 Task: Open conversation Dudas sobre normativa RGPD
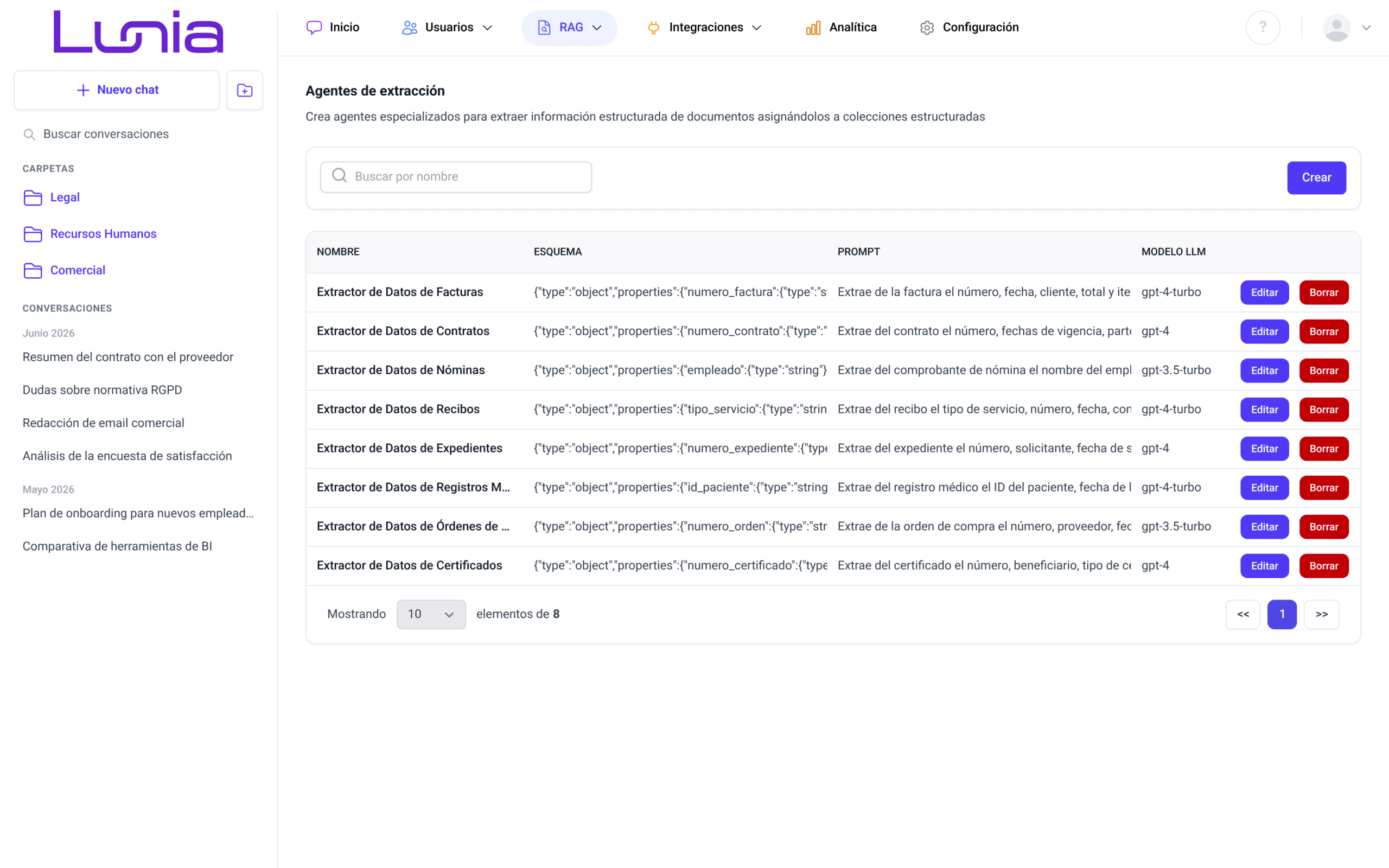coord(102,390)
